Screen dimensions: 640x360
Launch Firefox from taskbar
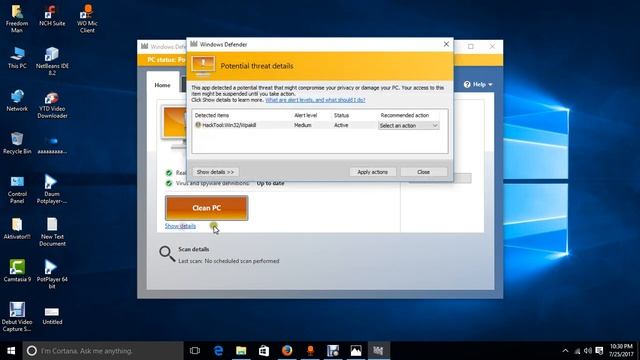coord(287,351)
